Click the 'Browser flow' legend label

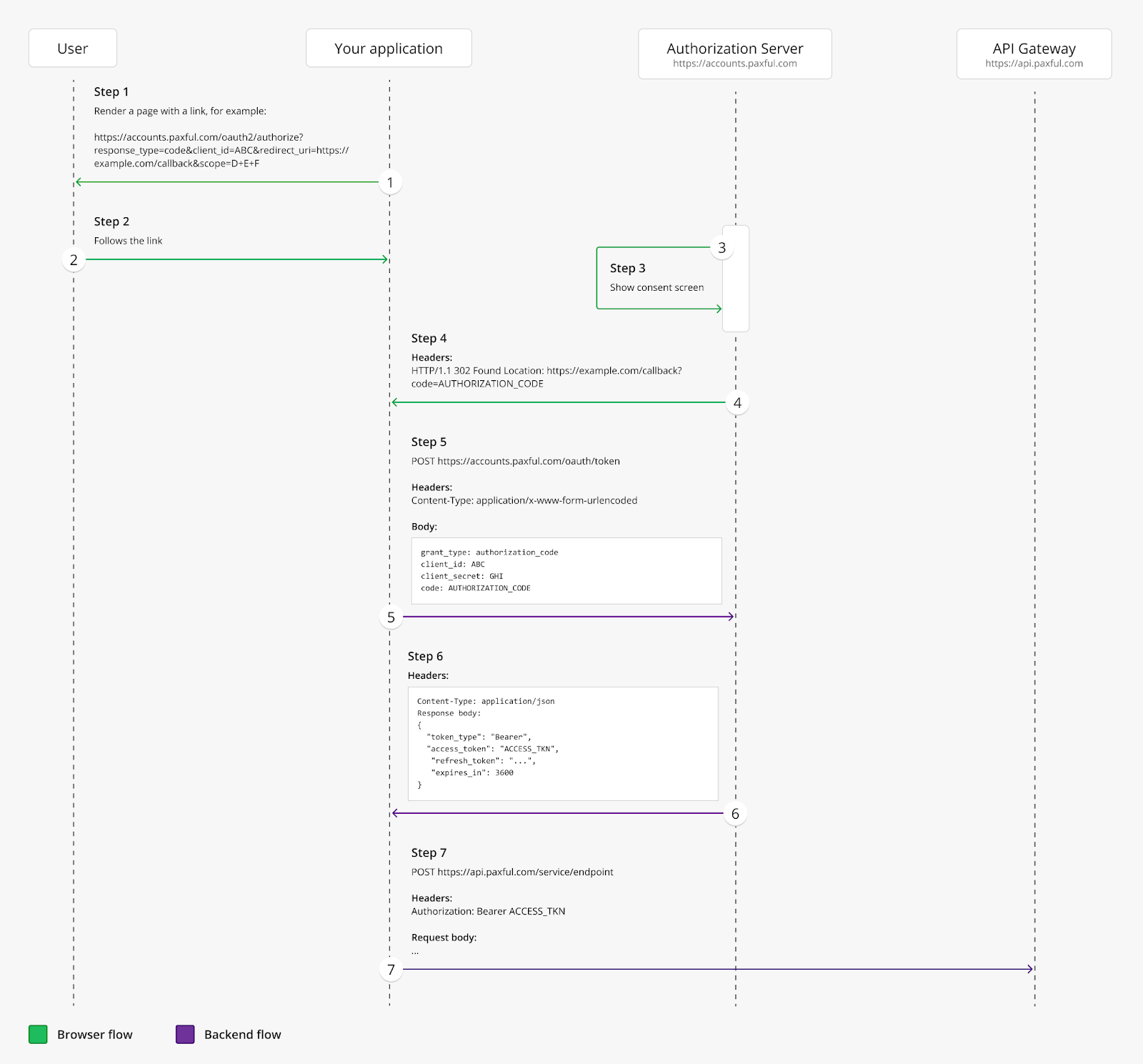coord(95,1034)
